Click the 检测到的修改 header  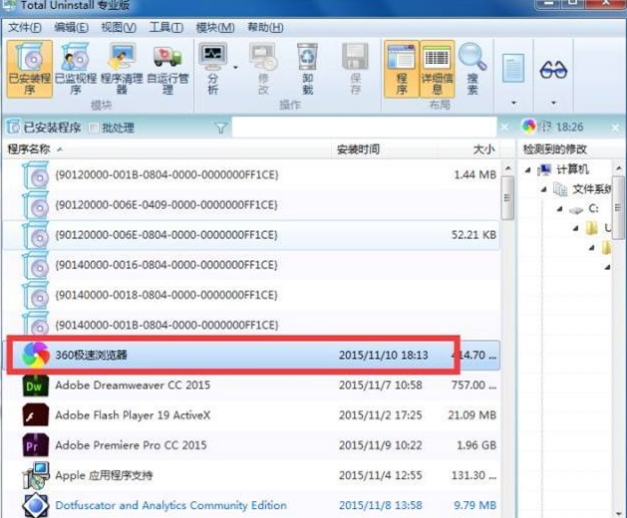click(555, 149)
